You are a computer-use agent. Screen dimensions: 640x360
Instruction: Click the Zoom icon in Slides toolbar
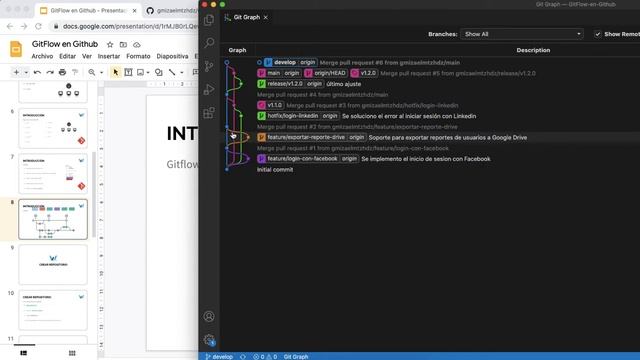(92, 72)
